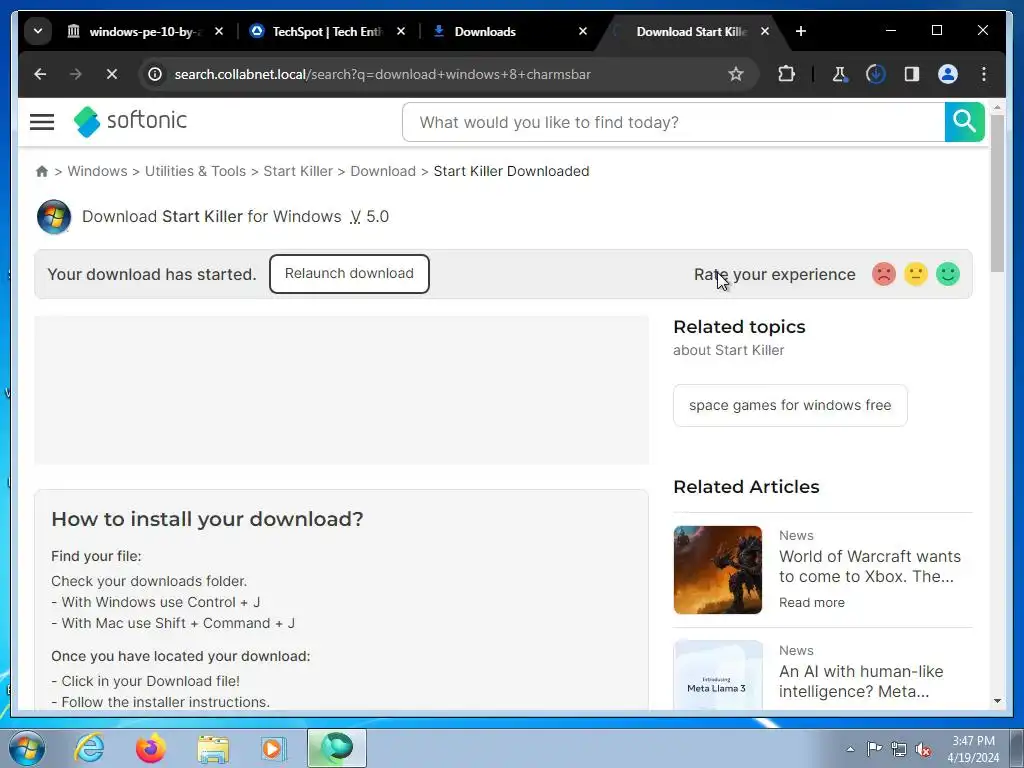
Task: Open Windows Explorer from taskbar
Action: (213, 749)
